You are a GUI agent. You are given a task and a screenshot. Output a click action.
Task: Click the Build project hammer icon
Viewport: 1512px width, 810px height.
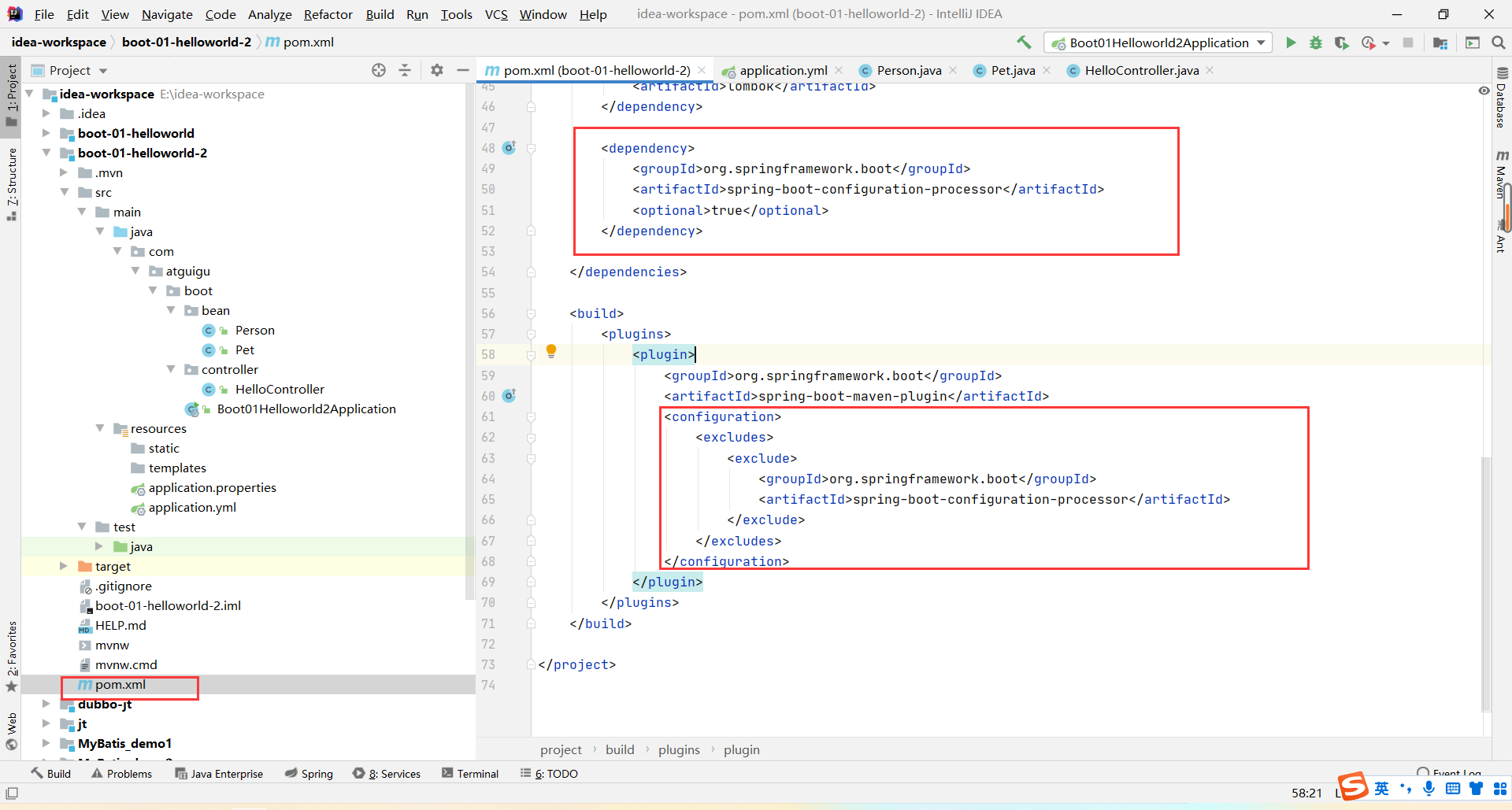click(x=1024, y=43)
